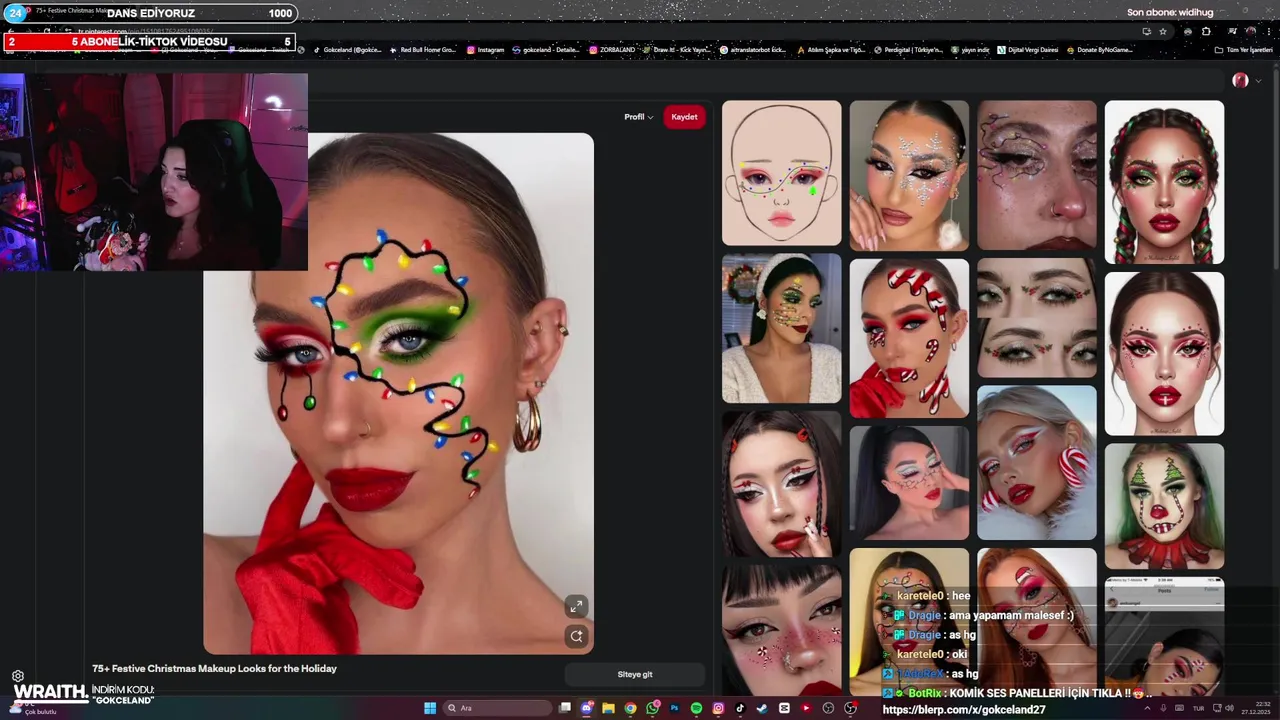The image size is (1280, 720).
Task: Show hidden system tray icons chevron
Action: pyautogui.click(x=1147, y=708)
